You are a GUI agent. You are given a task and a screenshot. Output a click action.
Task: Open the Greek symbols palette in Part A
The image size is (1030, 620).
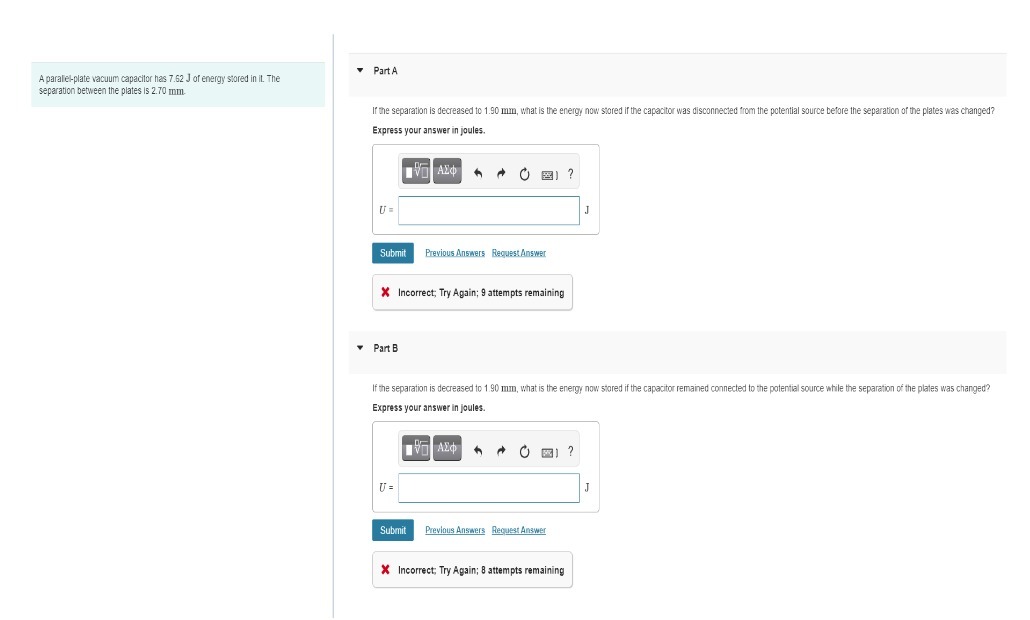(x=447, y=171)
